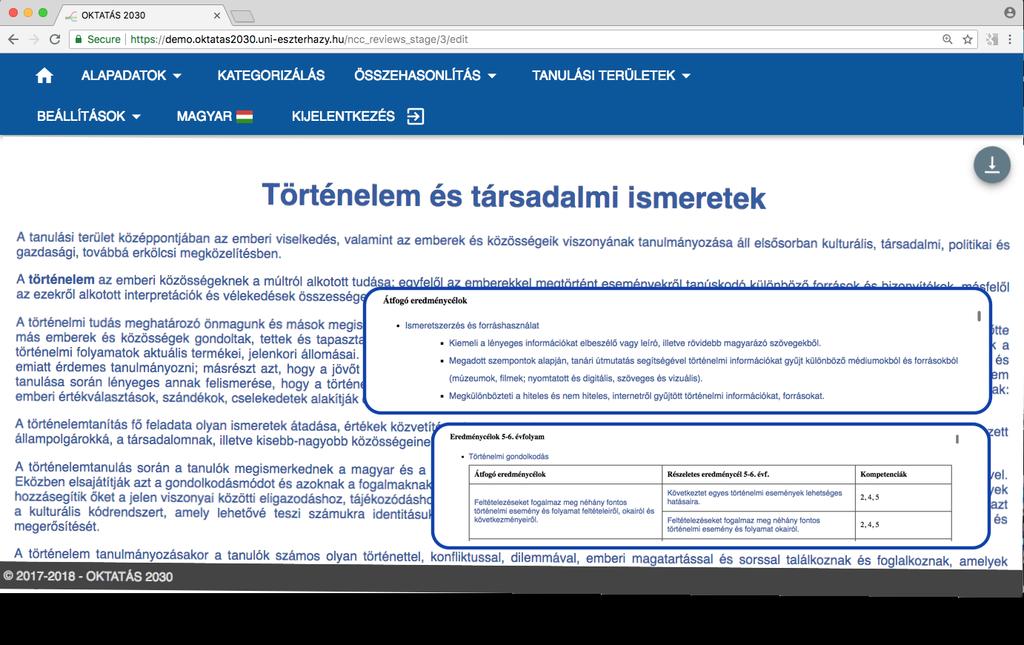
Task: Close the OKTATÁS 2030 tab
Action: pyautogui.click(x=217, y=15)
